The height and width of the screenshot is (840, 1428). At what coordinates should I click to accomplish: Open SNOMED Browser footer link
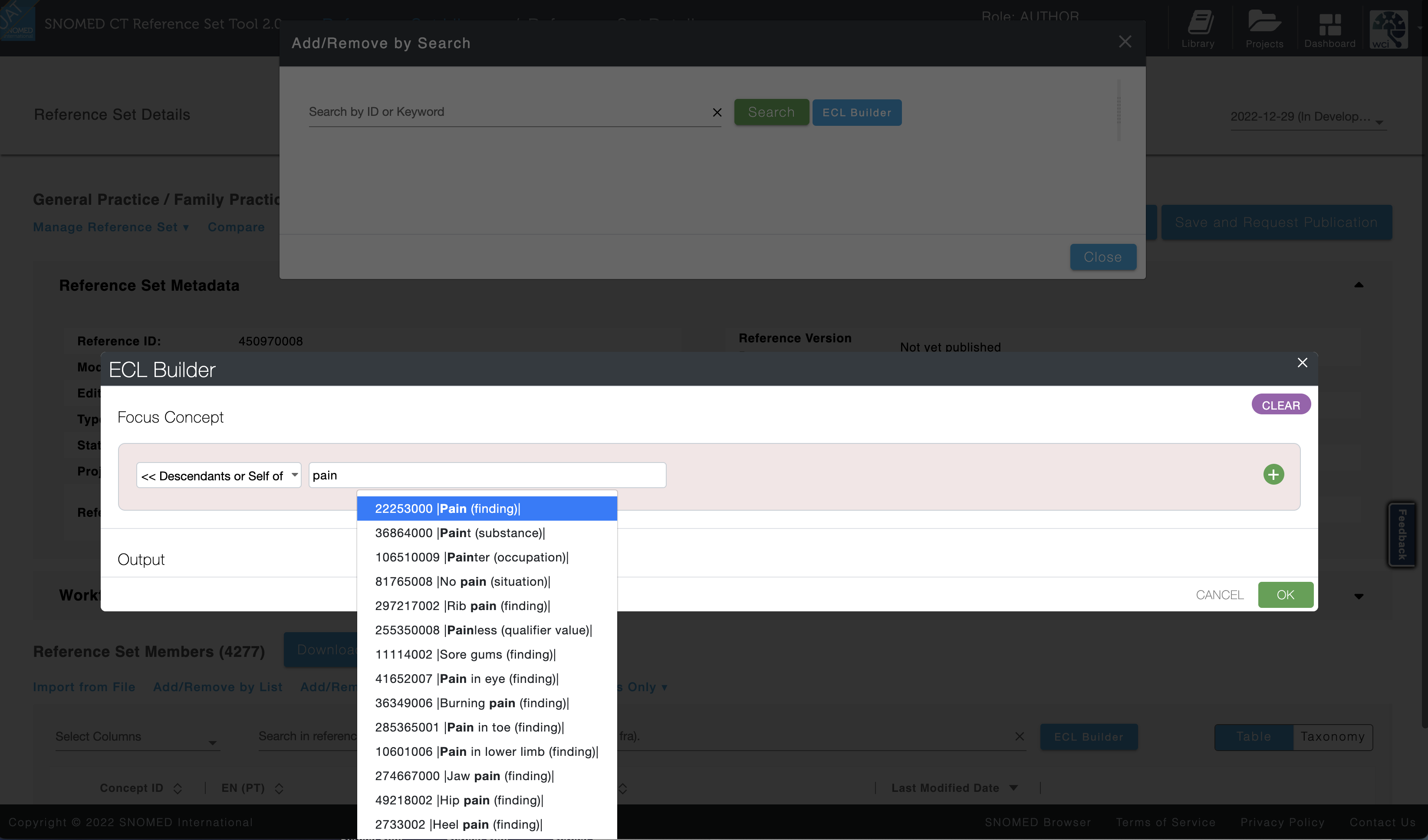[1037, 823]
